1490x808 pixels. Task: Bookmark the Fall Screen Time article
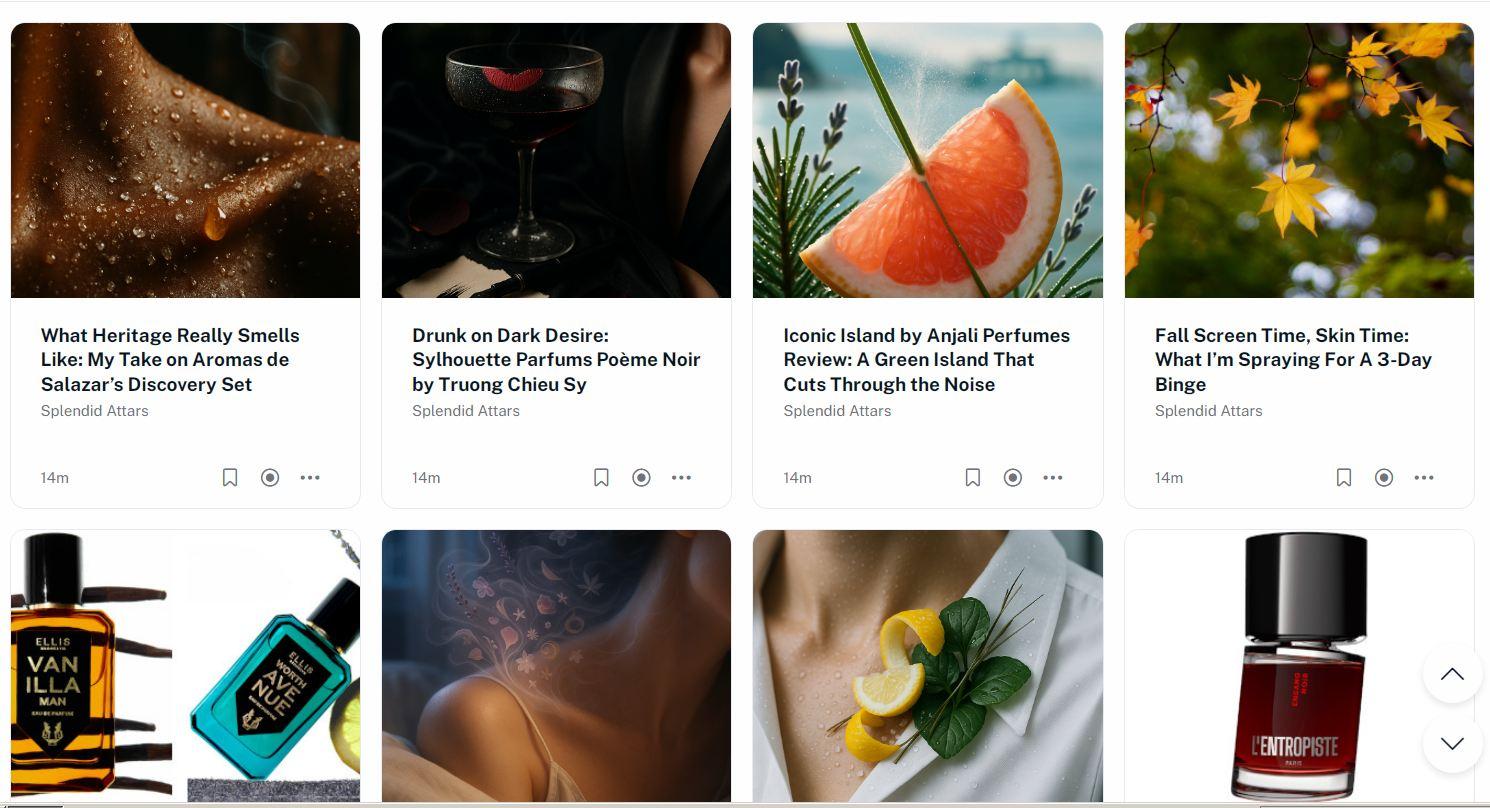[x=1344, y=478]
